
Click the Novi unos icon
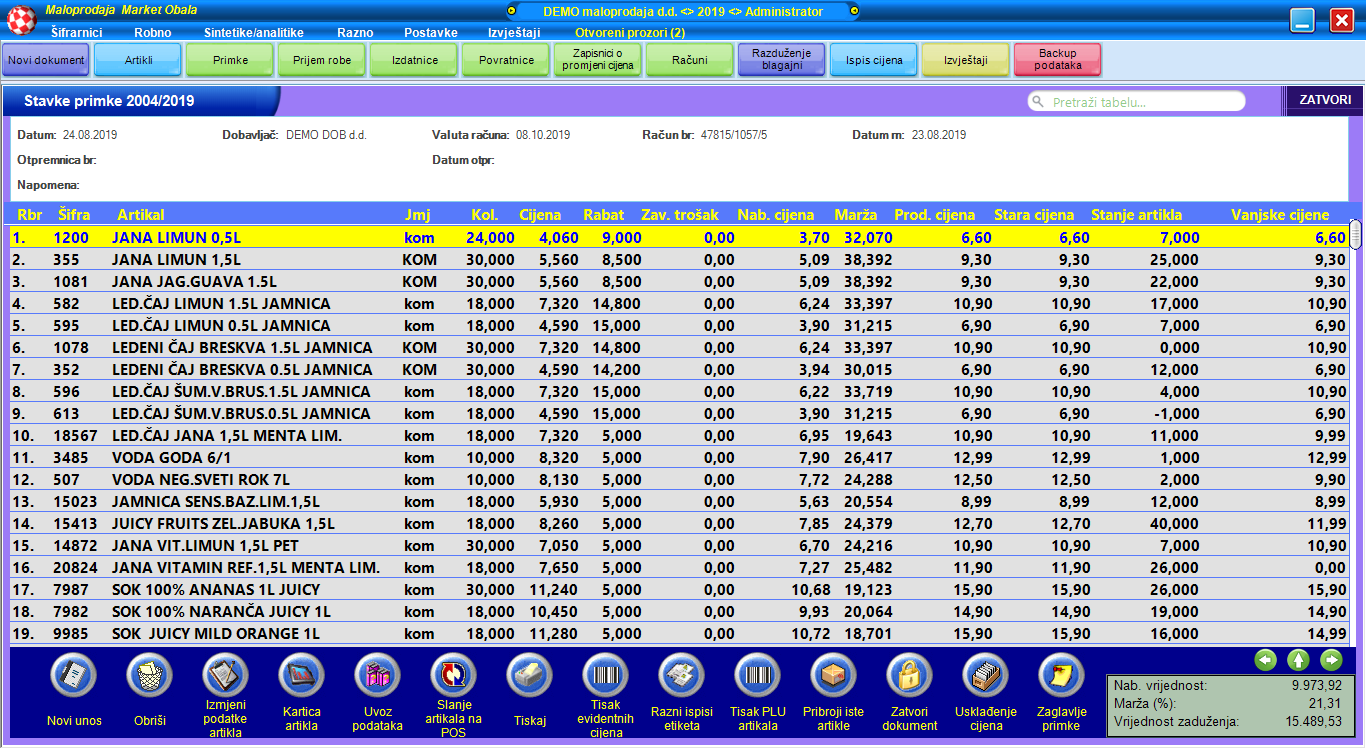tap(73, 677)
